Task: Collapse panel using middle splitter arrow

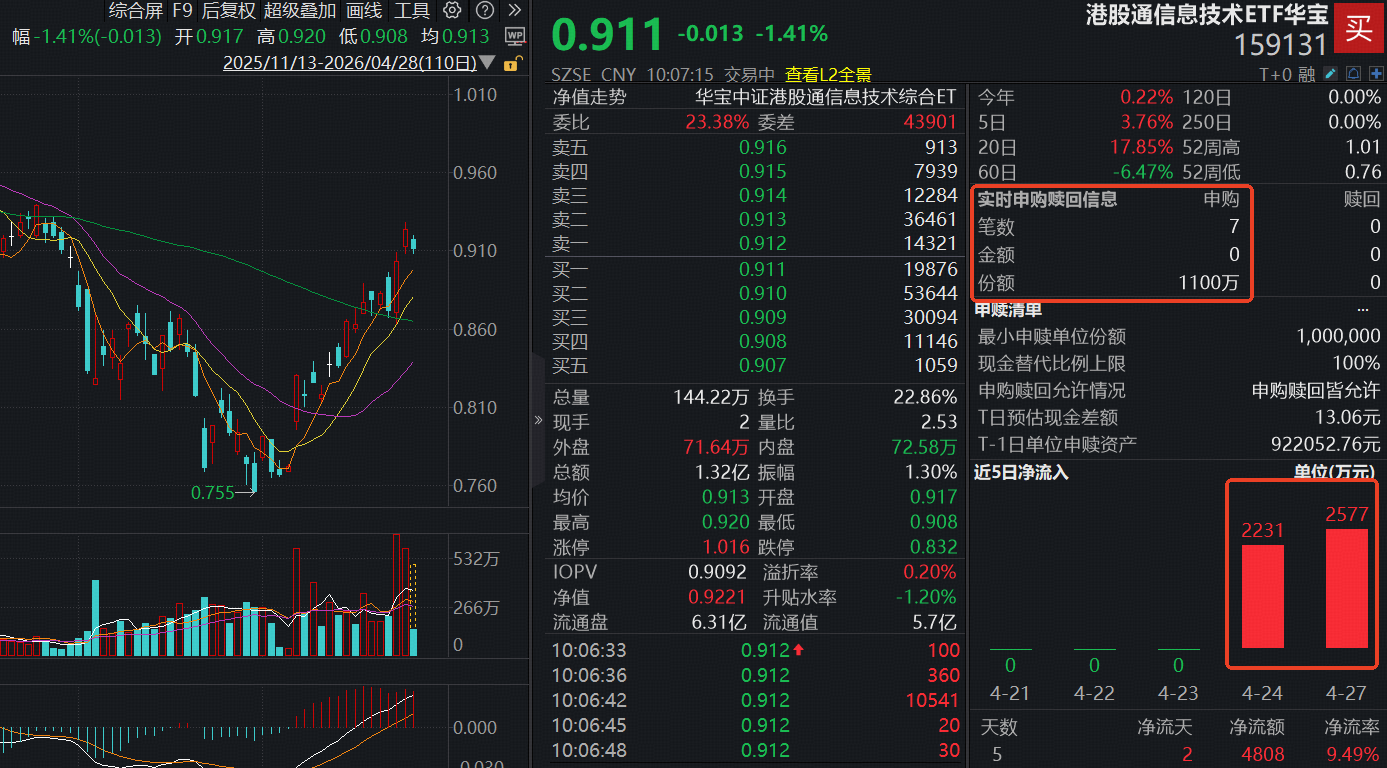Action: tap(538, 420)
